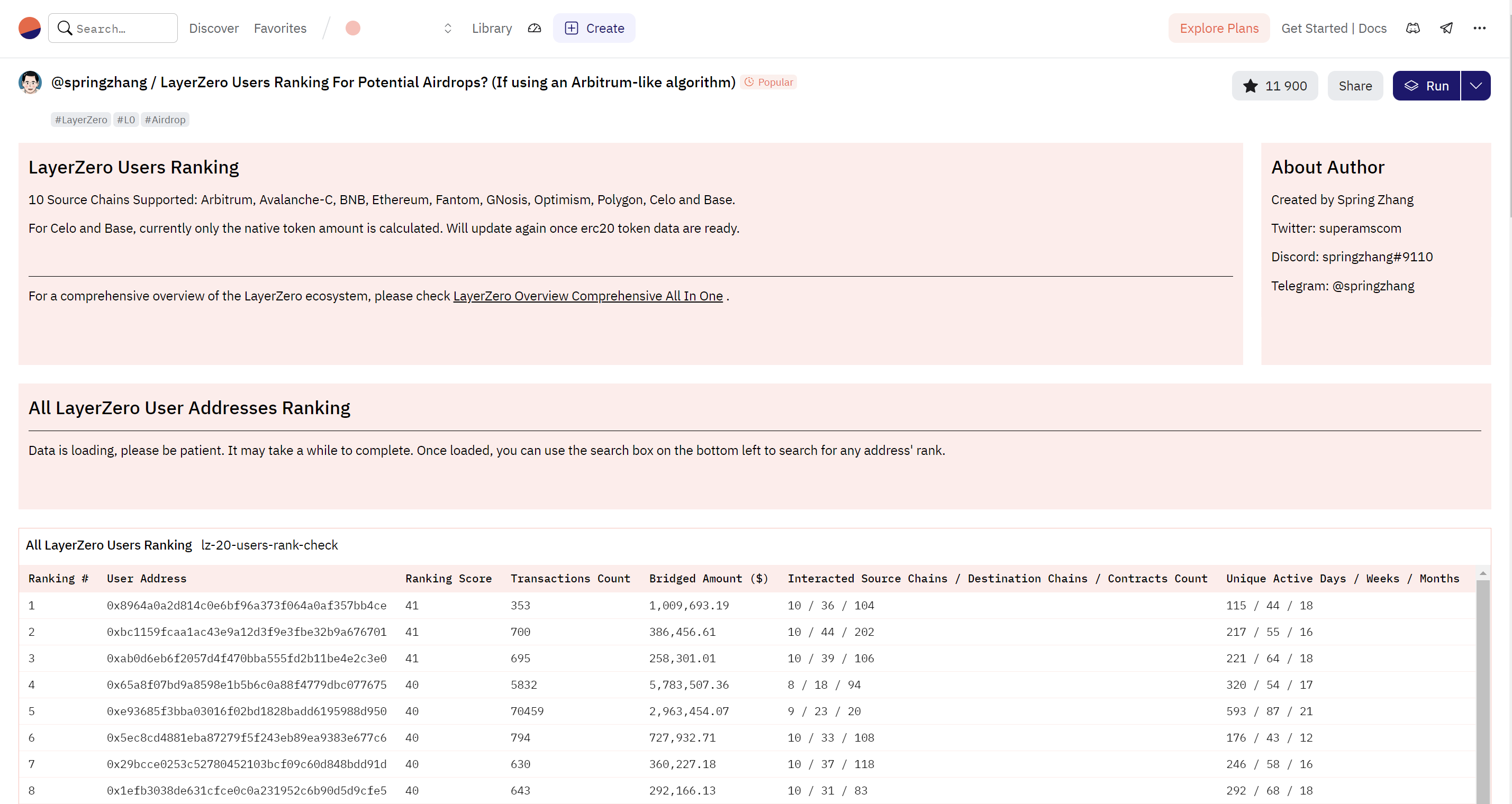
Task: Open the Discord icon in header
Action: tap(1413, 28)
